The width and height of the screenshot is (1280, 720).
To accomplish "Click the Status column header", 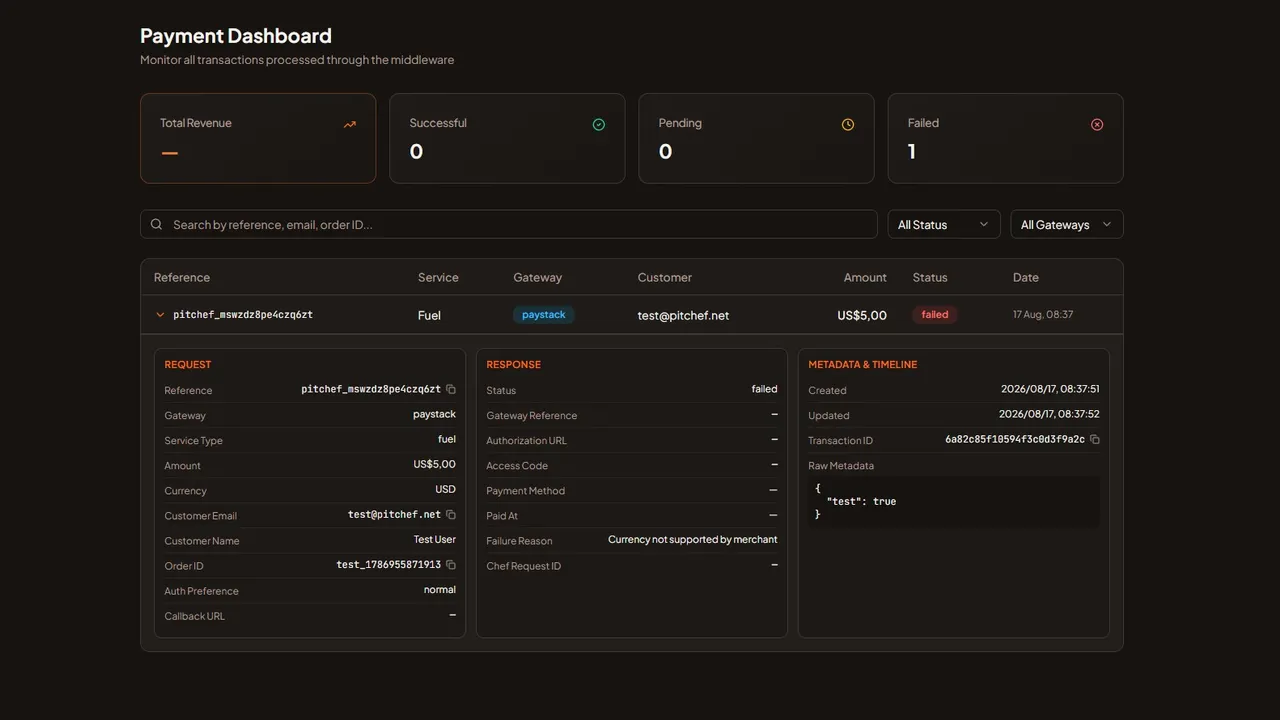I will click(x=930, y=277).
